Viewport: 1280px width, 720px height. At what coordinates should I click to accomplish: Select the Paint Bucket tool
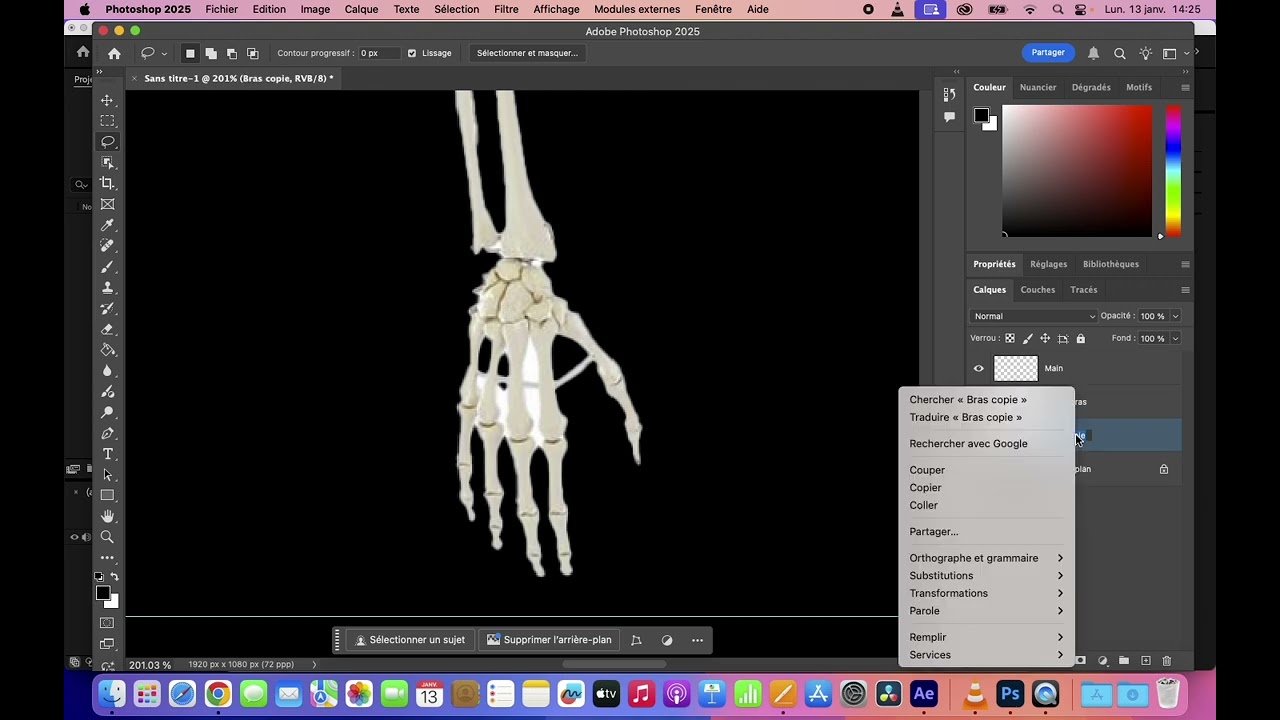(x=107, y=350)
